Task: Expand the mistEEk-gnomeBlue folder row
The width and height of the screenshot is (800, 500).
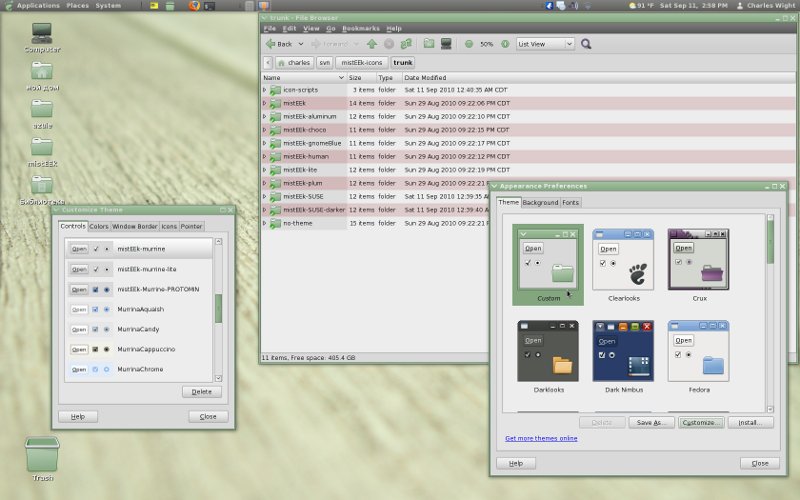Action: [x=265, y=143]
